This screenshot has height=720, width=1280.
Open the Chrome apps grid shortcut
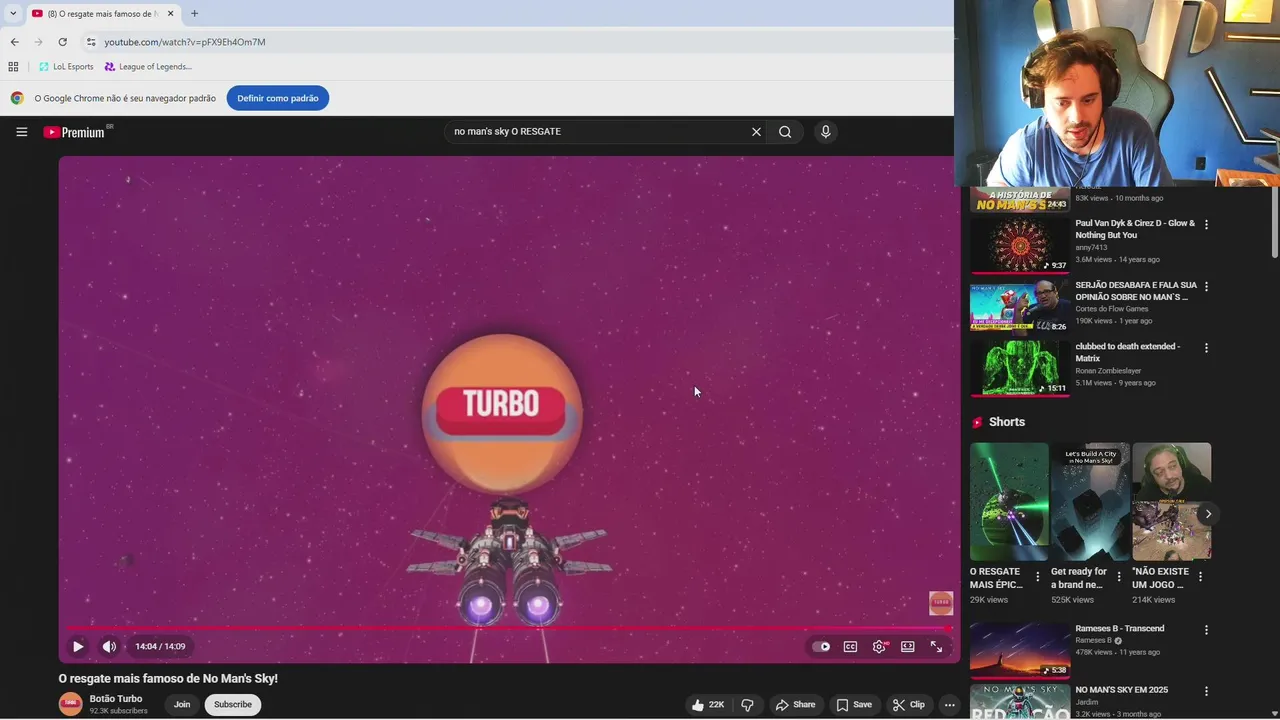point(13,67)
